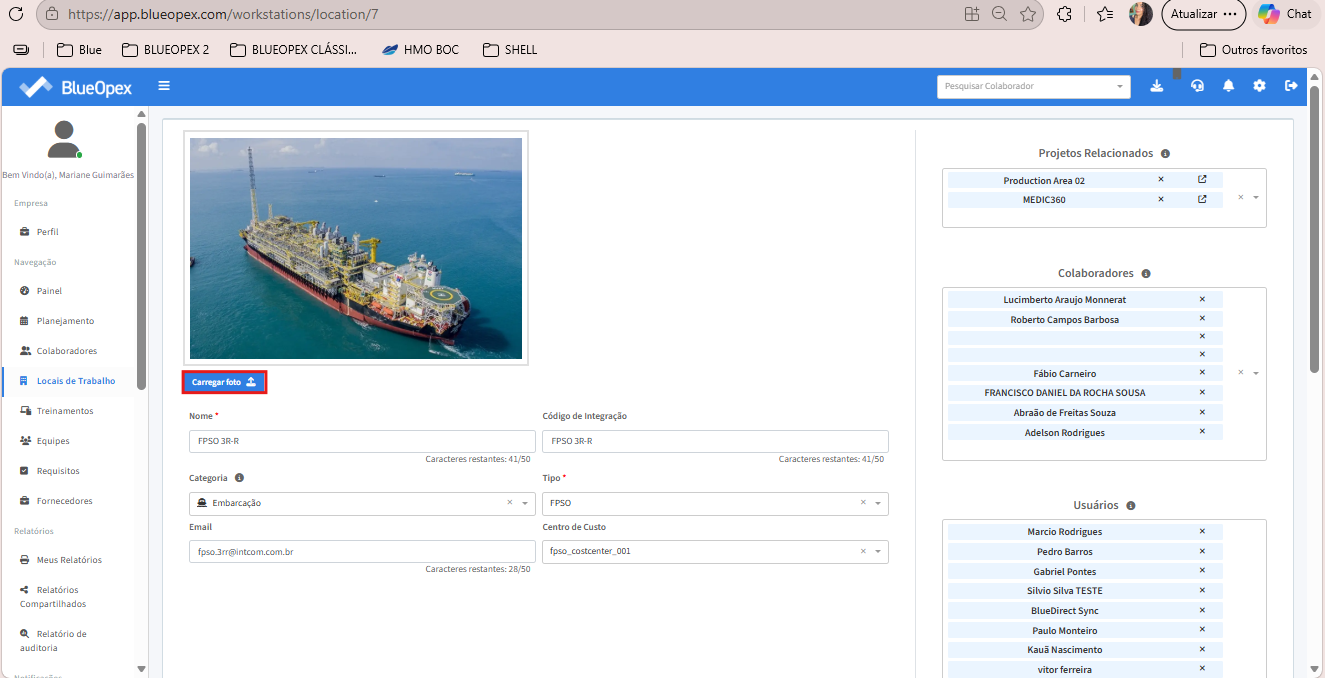Open browser favorites list icon

pyautogui.click(x=1104, y=14)
